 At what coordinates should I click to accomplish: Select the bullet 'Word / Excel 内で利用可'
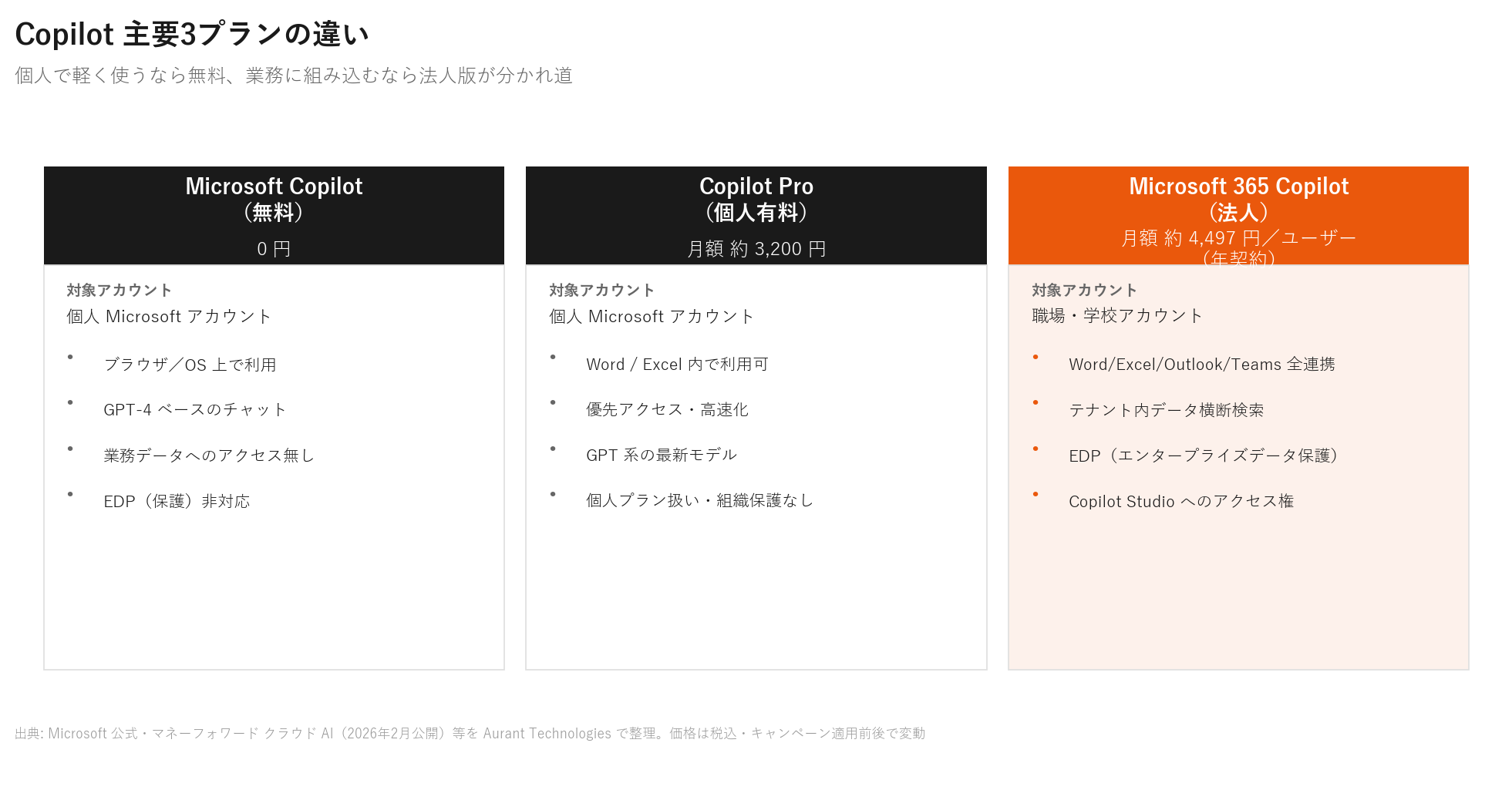pyautogui.click(x=677, y=364)
